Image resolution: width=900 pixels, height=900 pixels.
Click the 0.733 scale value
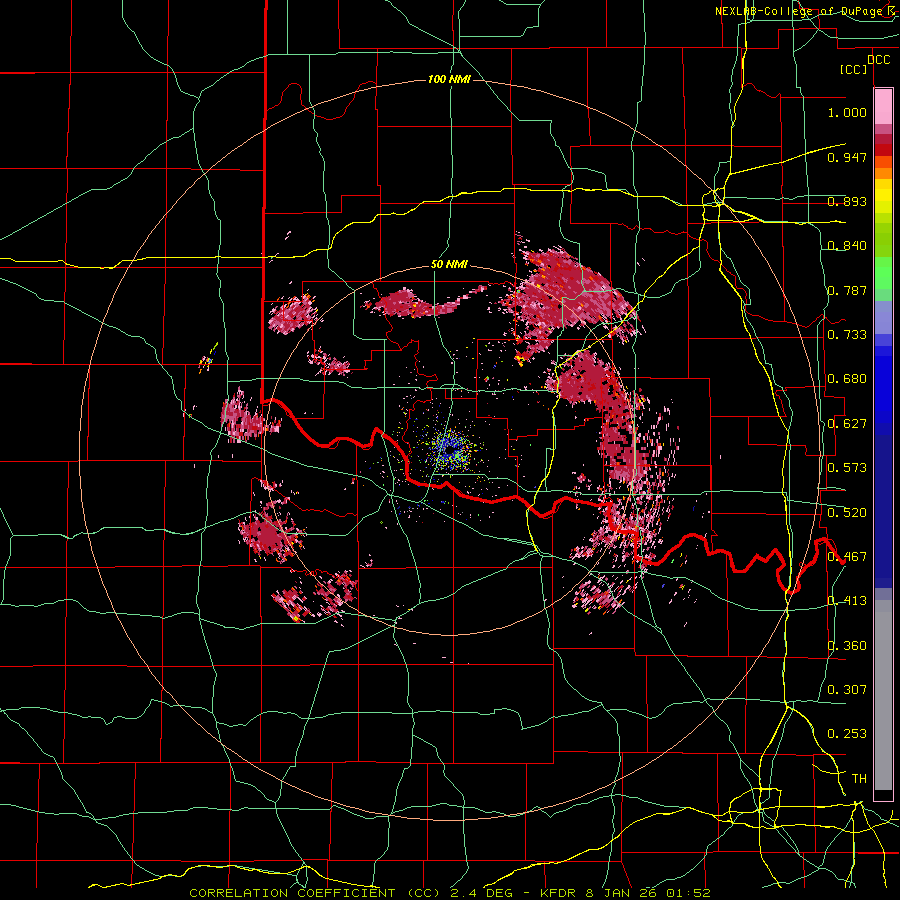847,335
